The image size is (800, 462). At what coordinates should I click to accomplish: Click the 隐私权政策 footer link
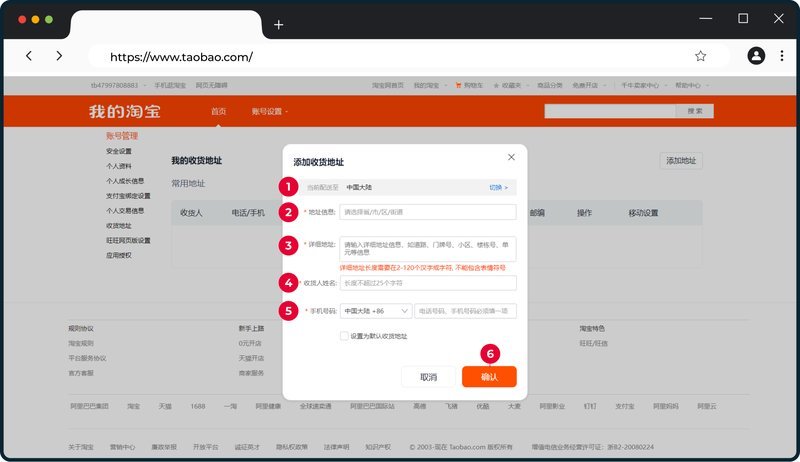pyautogui.click(x=292, y=447)
